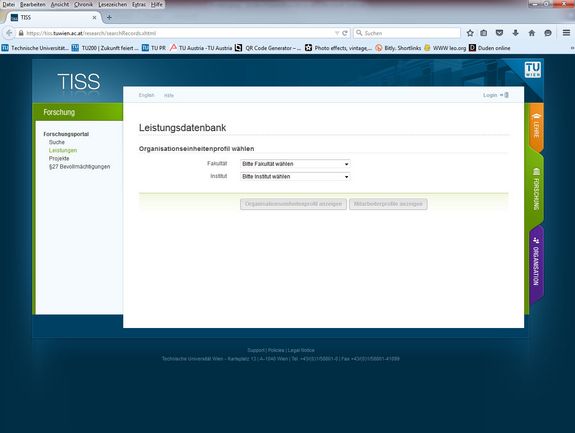Switch to the Organisation side tab
The width and height of the screenshot is (575, 433).
tap(536, 262)
